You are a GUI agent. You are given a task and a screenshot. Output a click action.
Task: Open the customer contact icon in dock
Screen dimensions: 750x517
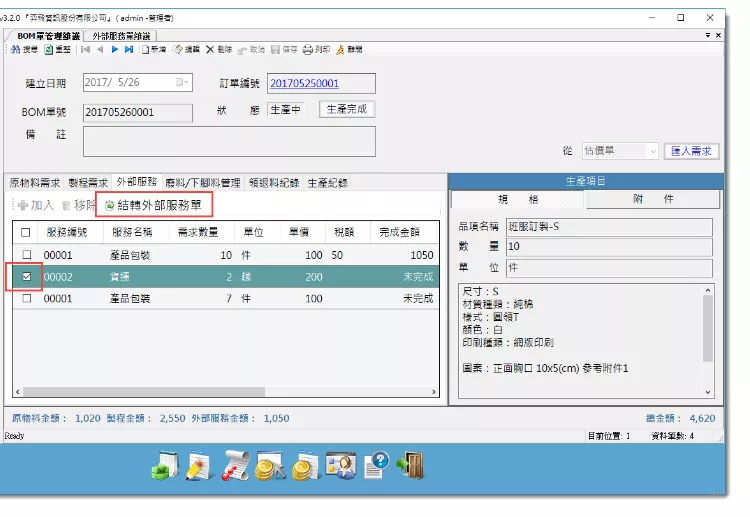tap(341, 466)
